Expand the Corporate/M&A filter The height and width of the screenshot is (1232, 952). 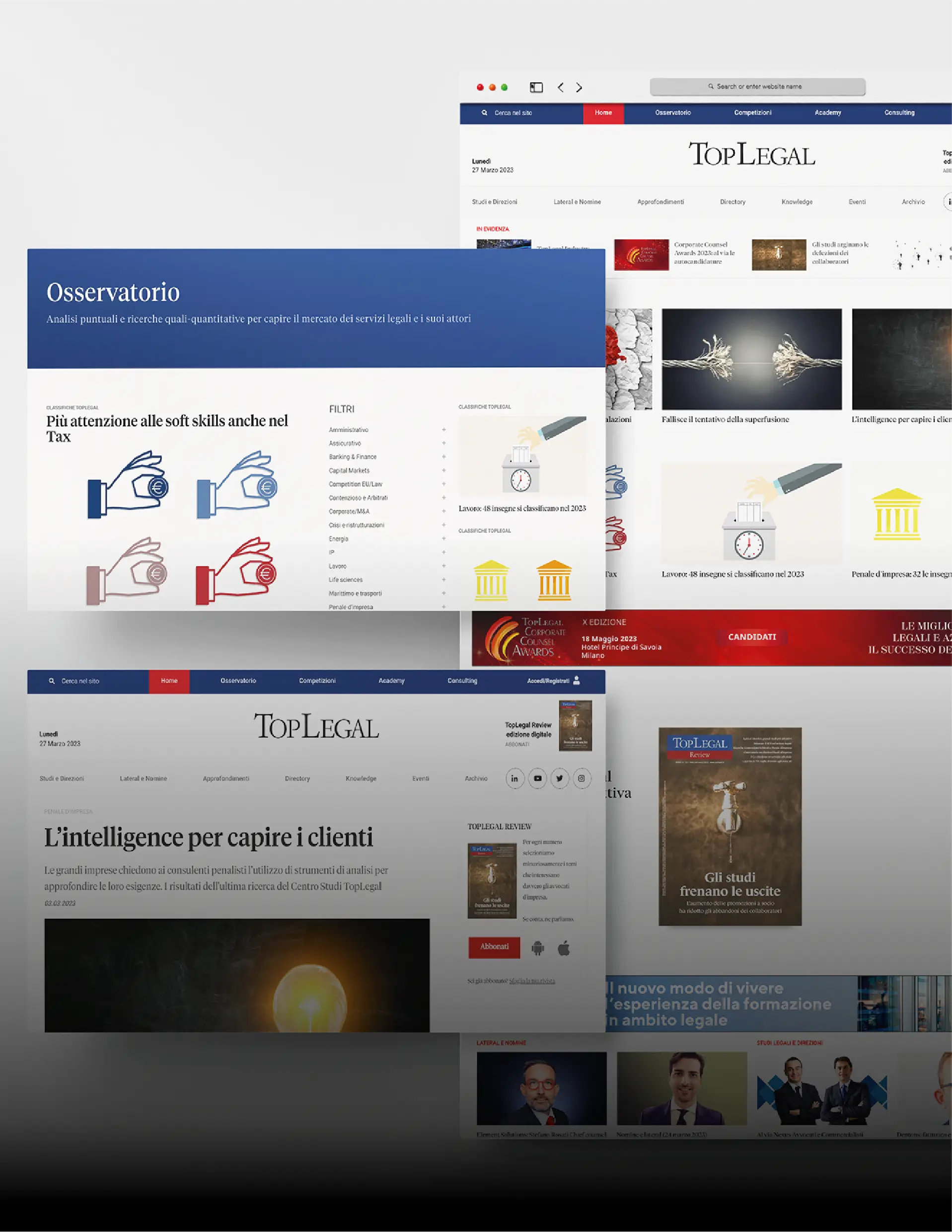[x=444, y=511]
